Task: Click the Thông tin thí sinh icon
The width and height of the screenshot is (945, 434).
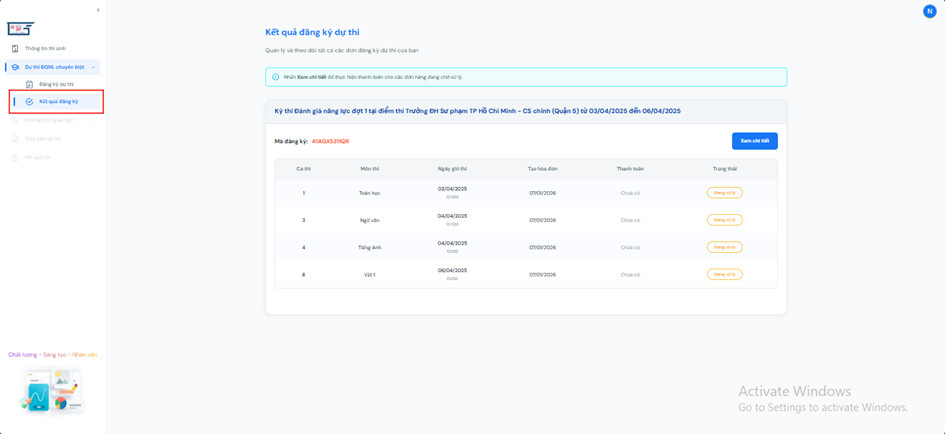Action: click(15, 48)
